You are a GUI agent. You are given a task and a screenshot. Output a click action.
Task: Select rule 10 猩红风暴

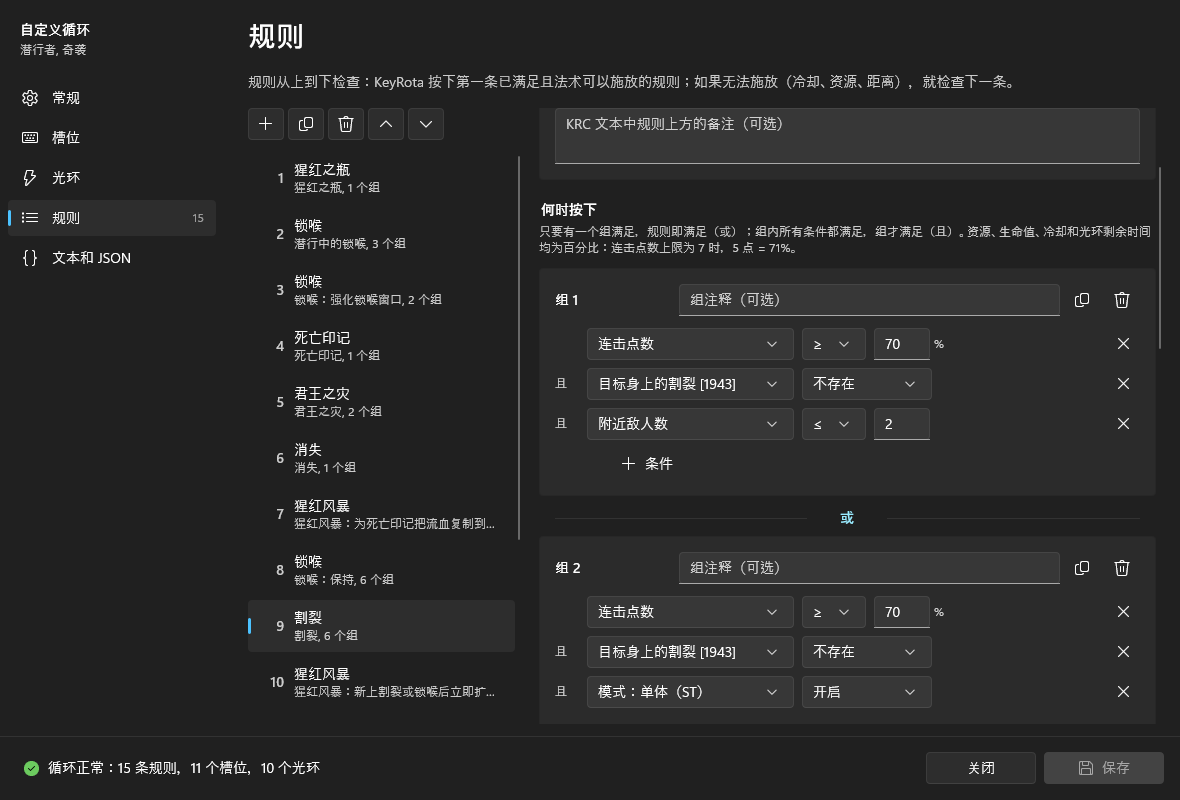(x=382, y=682)
